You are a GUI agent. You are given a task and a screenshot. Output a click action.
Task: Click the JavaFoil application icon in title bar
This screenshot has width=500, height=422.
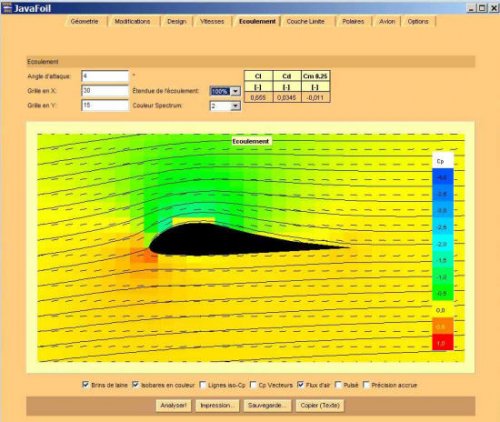click(7, 8)
